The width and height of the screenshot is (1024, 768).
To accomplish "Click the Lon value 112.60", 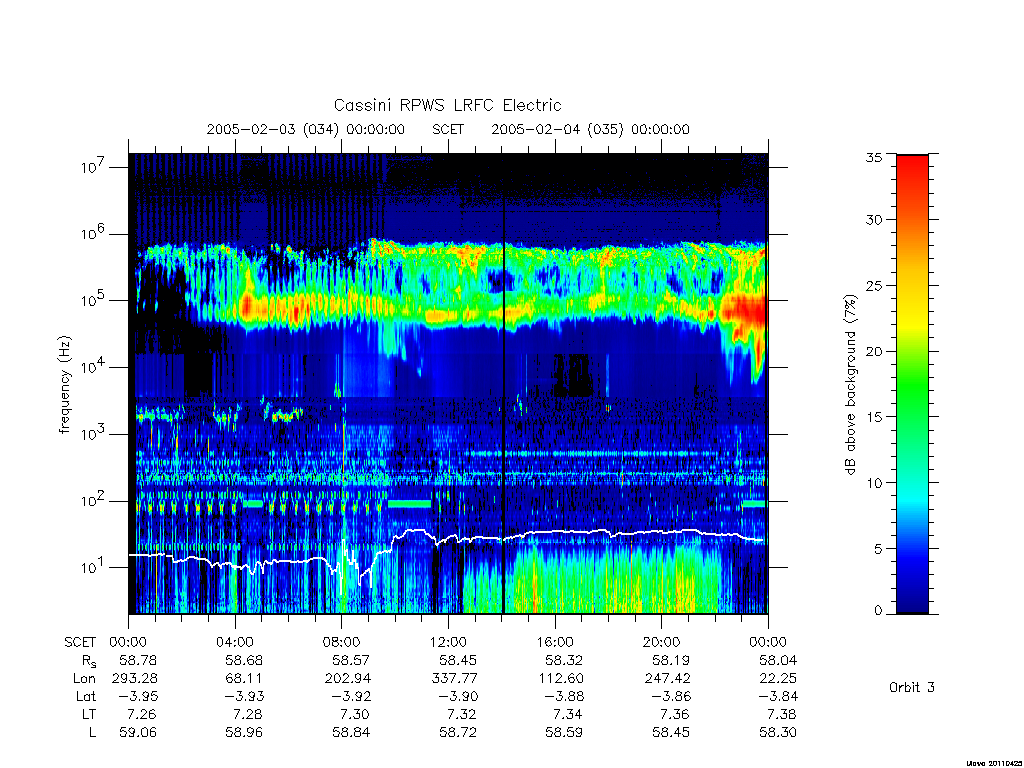I will coord(561,679).
